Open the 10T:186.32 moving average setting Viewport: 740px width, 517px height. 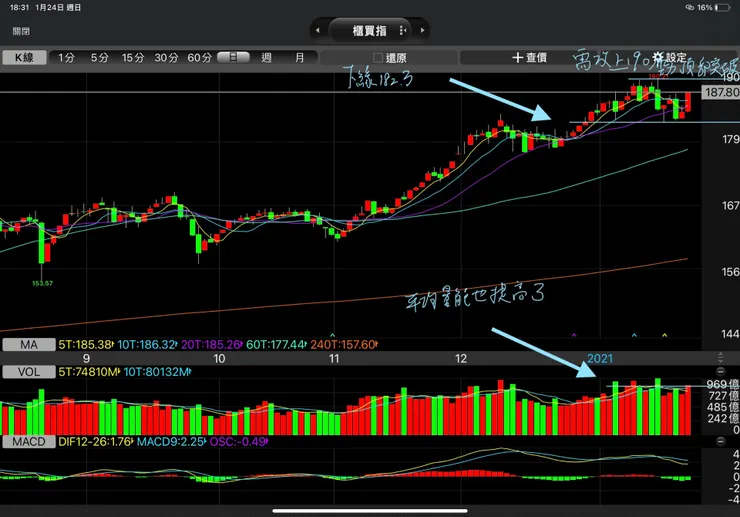coord(148,345)
